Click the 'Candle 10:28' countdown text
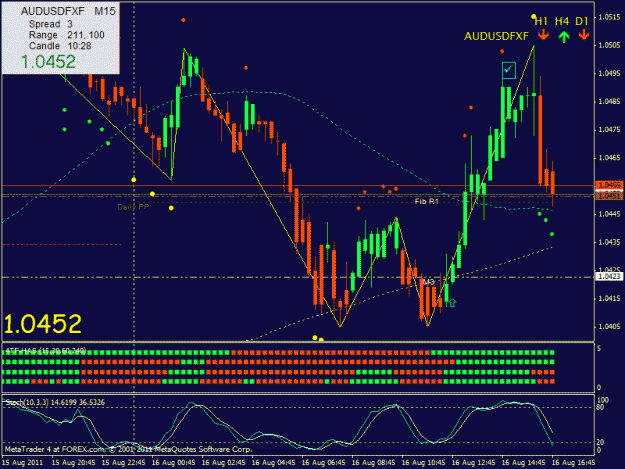 [x=60, y=46]
